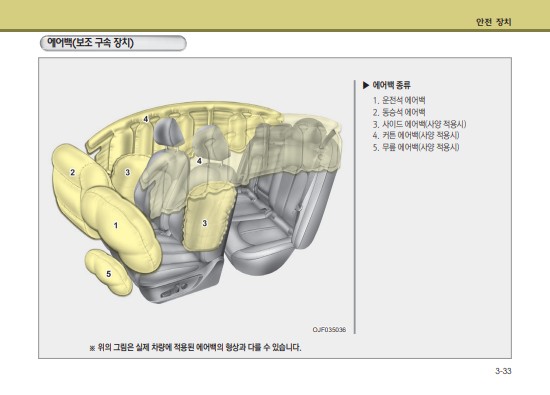Click the black triangle bullet before '에어백 종류'
This screenshot has width=550, height=395.
[x=366, y=85]
